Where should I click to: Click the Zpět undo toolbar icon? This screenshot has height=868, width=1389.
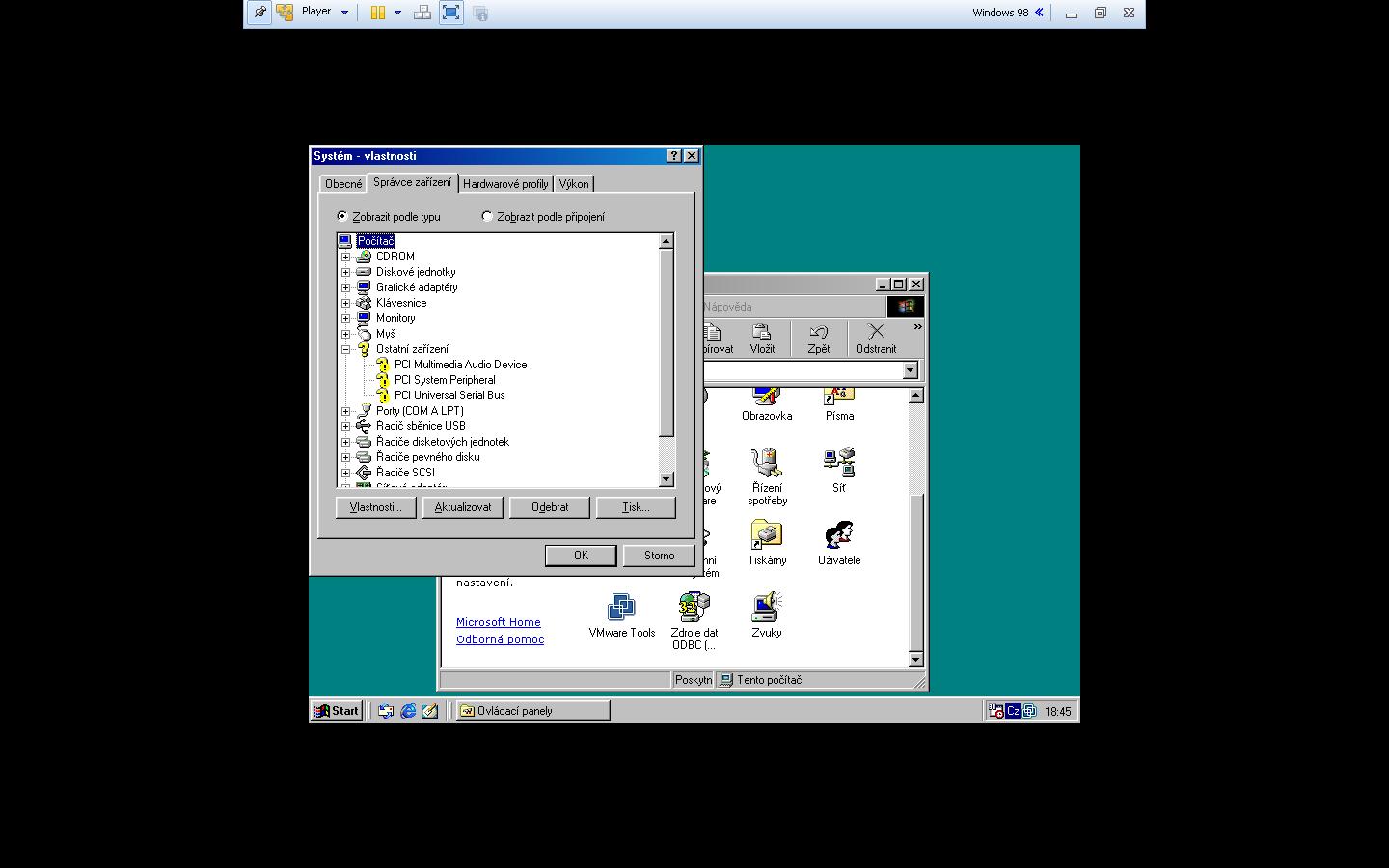(x=818, y=339)
